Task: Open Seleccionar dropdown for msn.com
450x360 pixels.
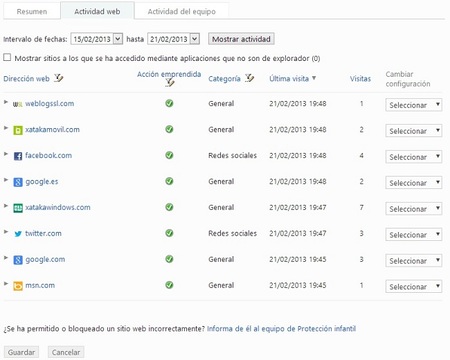Action: [x=414, y=287]
